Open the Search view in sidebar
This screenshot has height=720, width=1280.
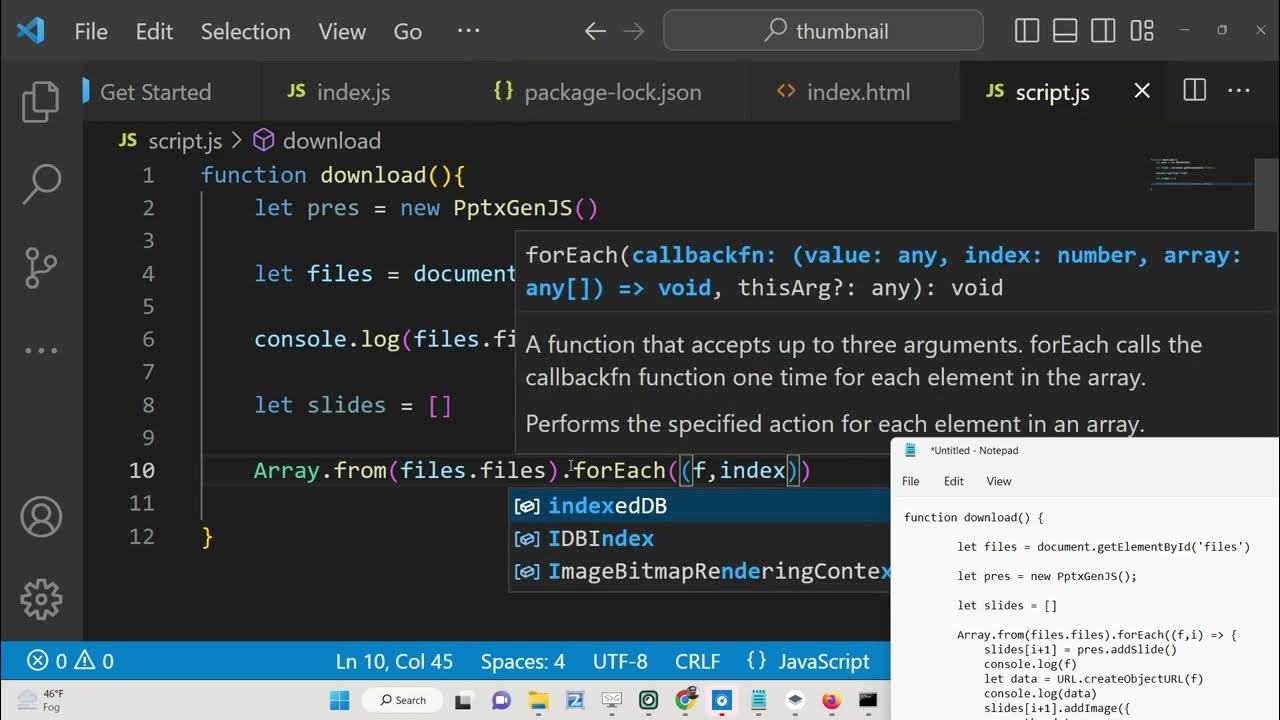(x=41, y=184)
